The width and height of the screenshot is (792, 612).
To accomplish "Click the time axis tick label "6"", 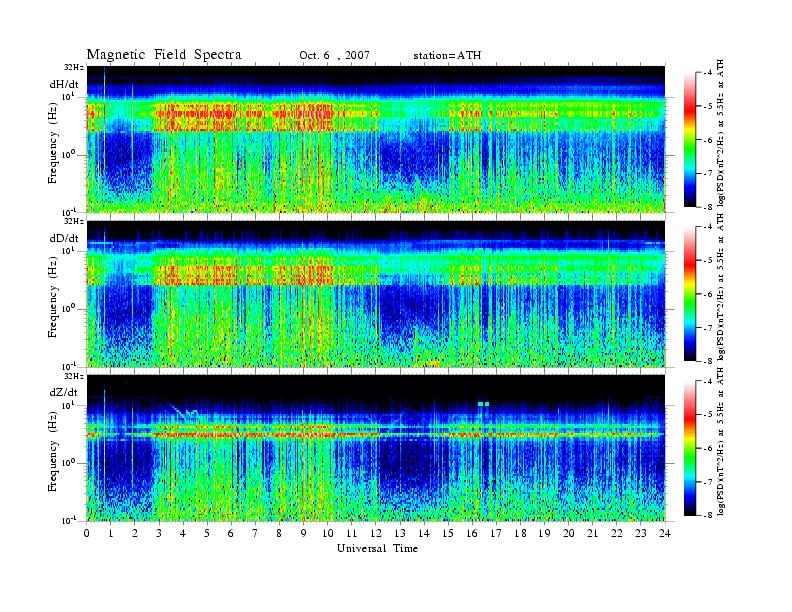I will (x=231, y=533).
